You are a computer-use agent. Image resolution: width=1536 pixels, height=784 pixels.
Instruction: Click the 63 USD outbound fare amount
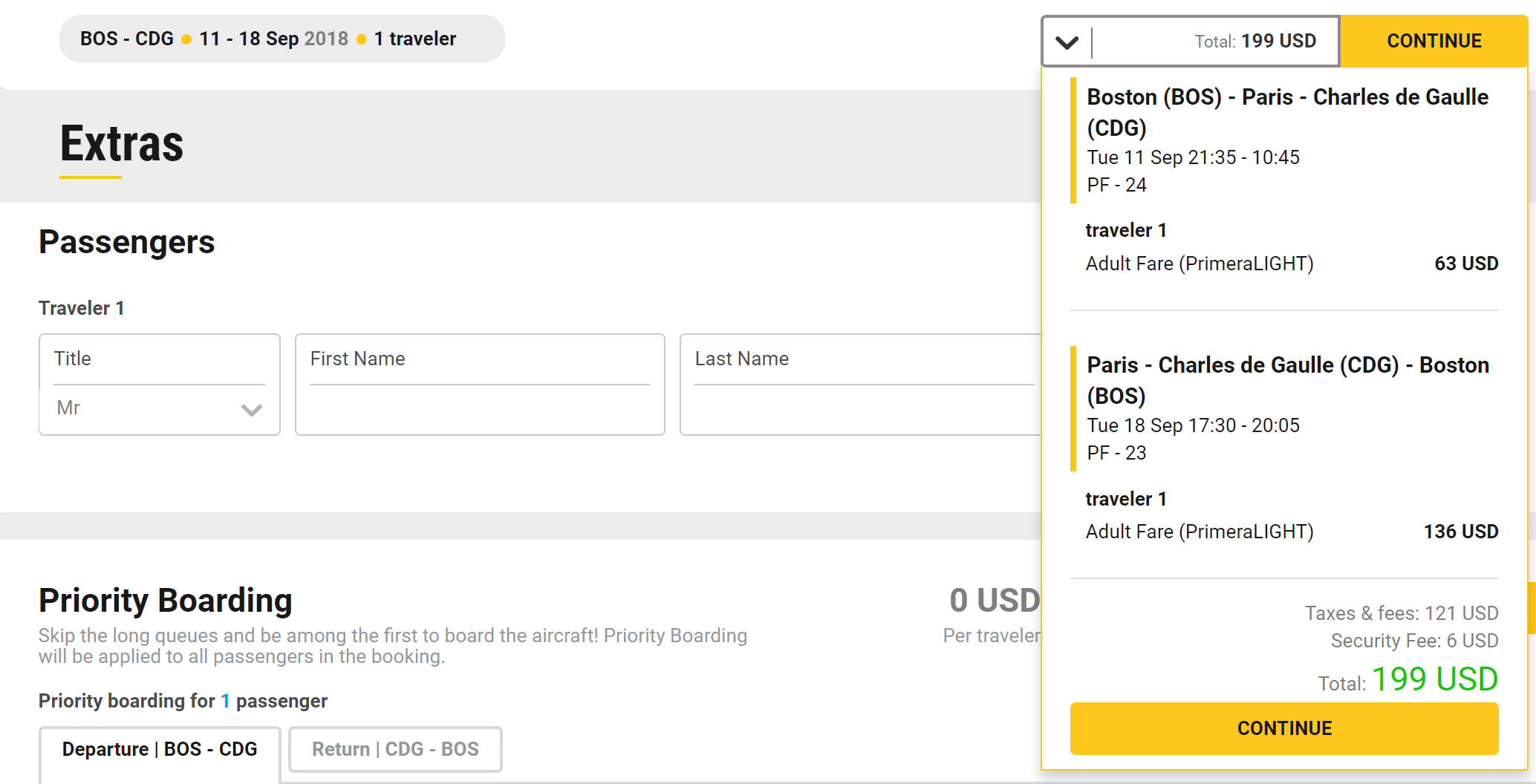point(1465,264)
